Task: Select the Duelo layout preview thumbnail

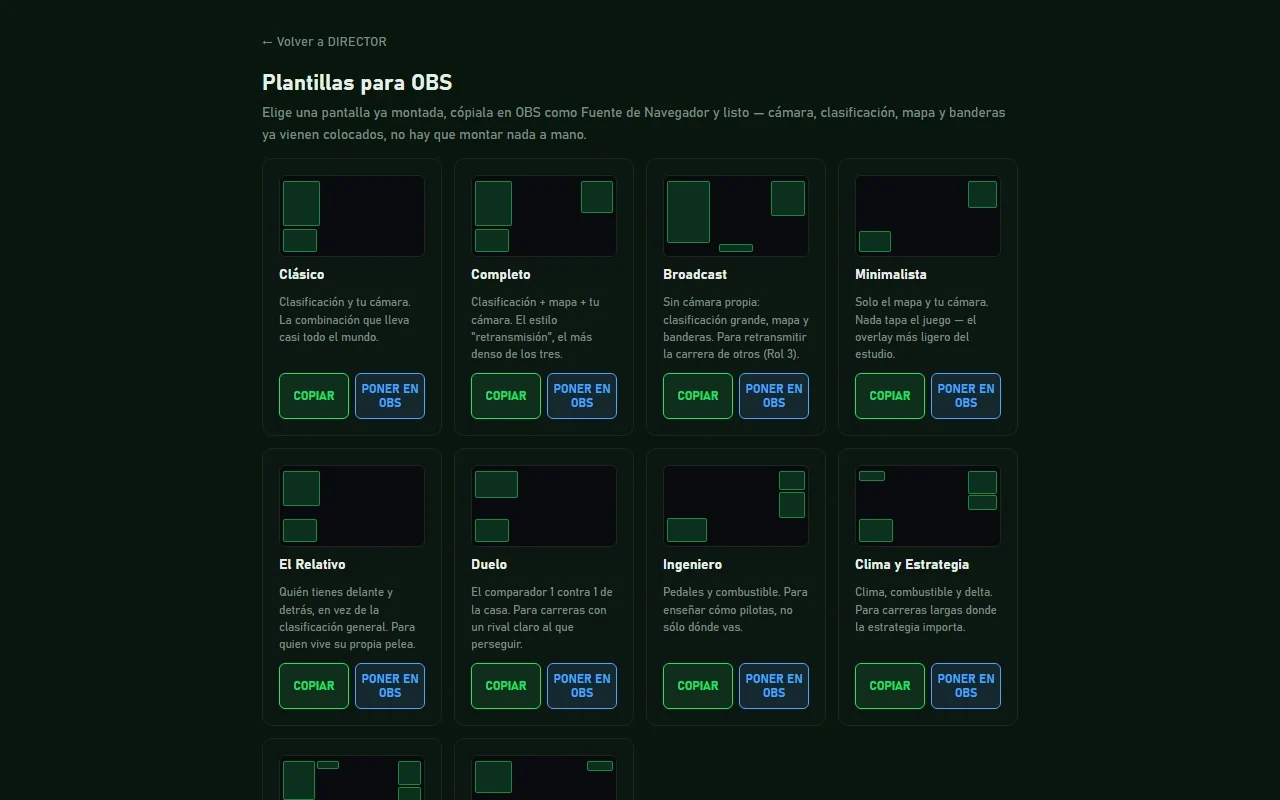Action: pos(544,506)
